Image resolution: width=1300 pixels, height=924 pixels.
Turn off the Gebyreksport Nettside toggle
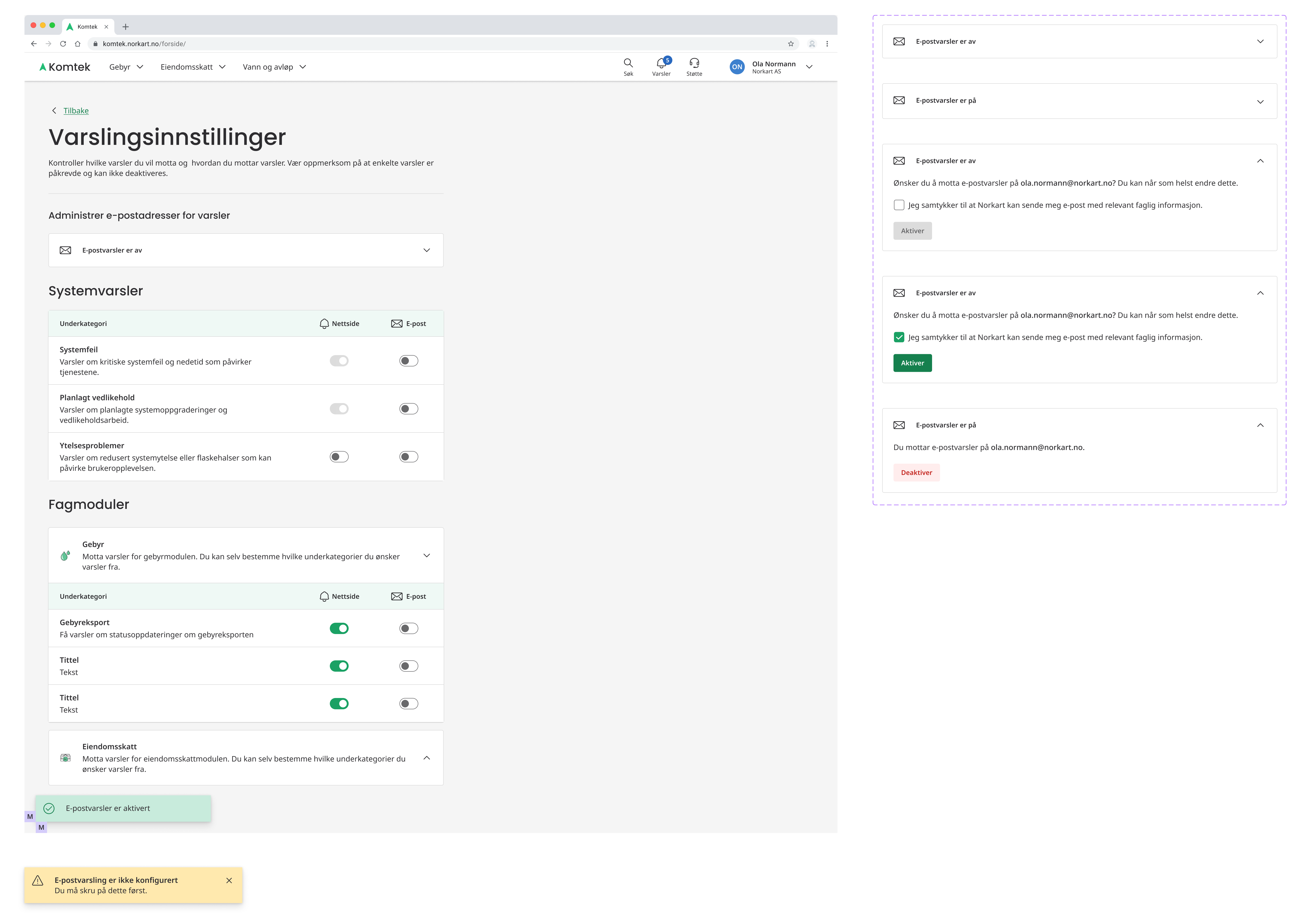point(339,628)
